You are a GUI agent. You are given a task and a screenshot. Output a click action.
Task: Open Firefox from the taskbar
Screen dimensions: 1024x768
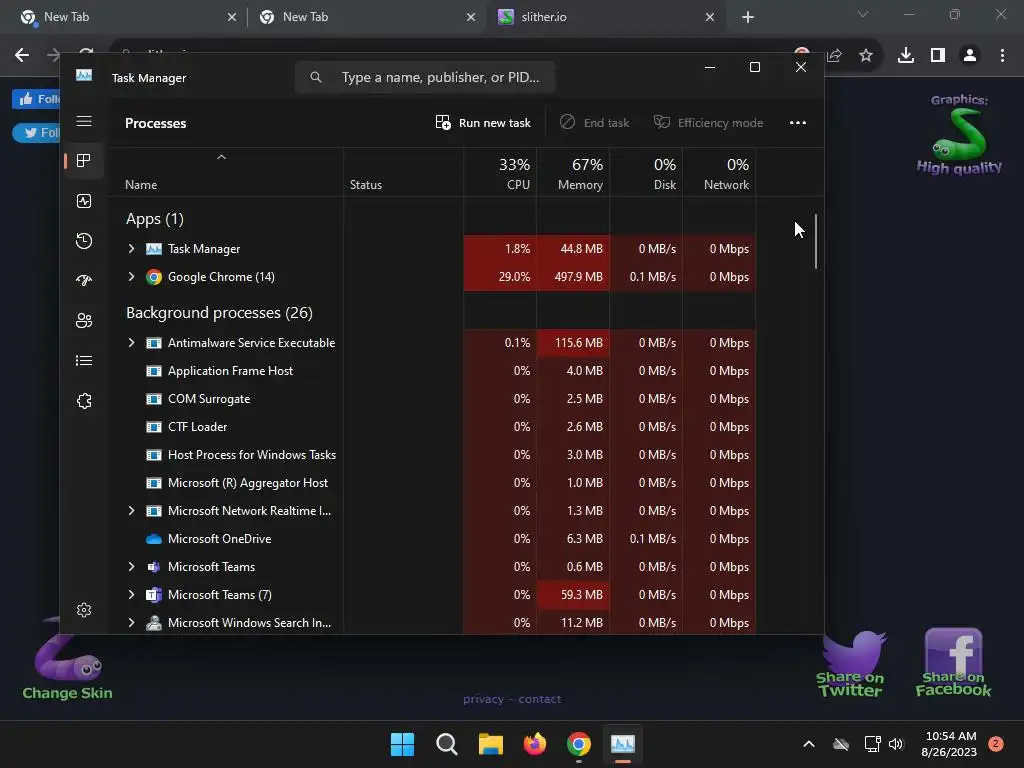pos(535,744)
